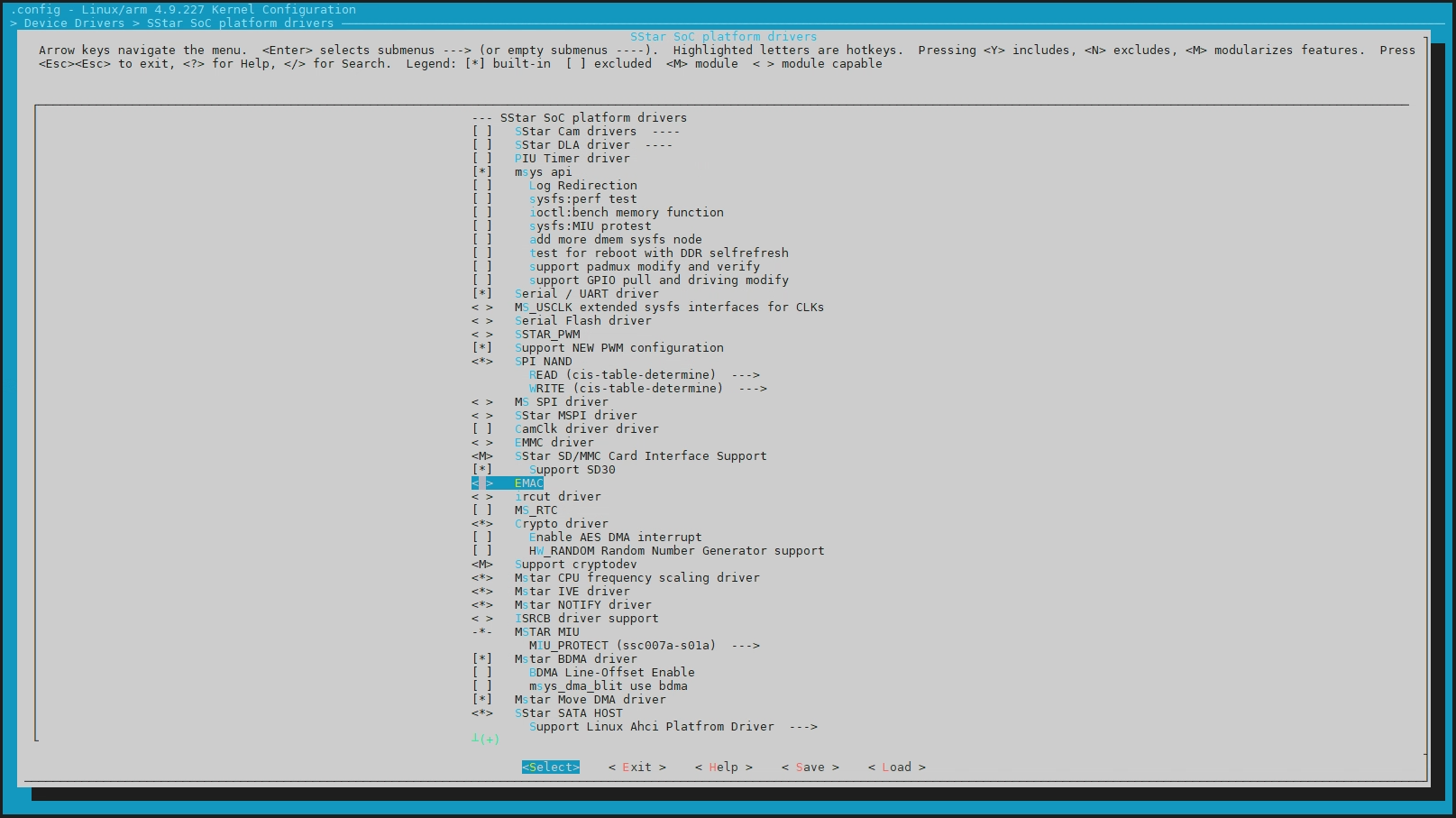Select the highlighted EMAC entry
This screenshot has height=818, width=1456.
point(508,483)
